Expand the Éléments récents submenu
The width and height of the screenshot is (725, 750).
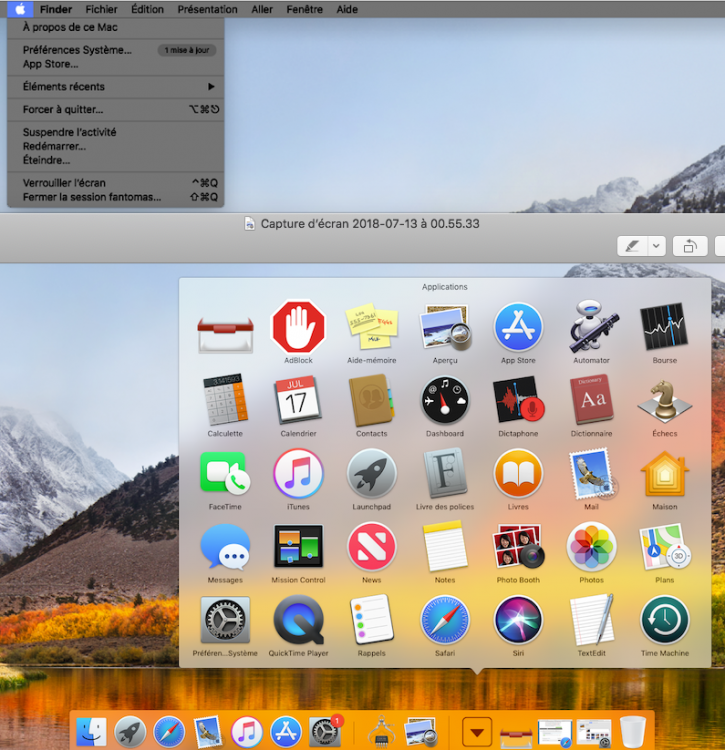tap(116, 87)
